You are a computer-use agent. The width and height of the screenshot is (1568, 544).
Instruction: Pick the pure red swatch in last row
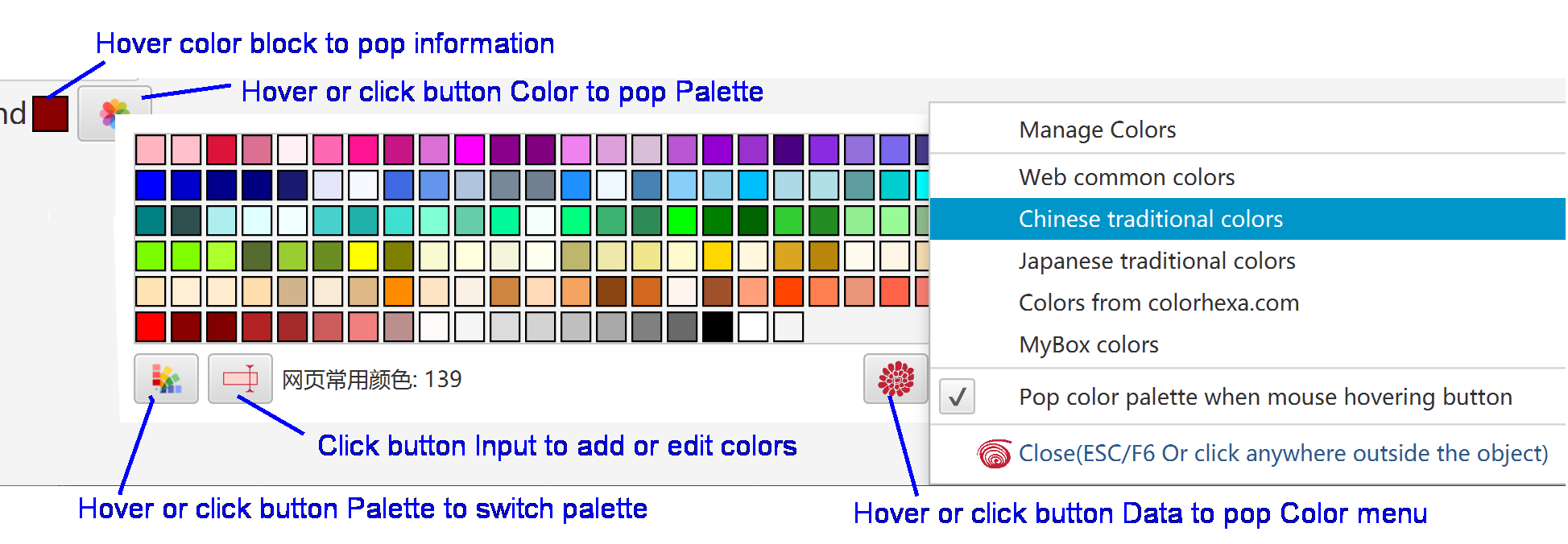[151, 327]
